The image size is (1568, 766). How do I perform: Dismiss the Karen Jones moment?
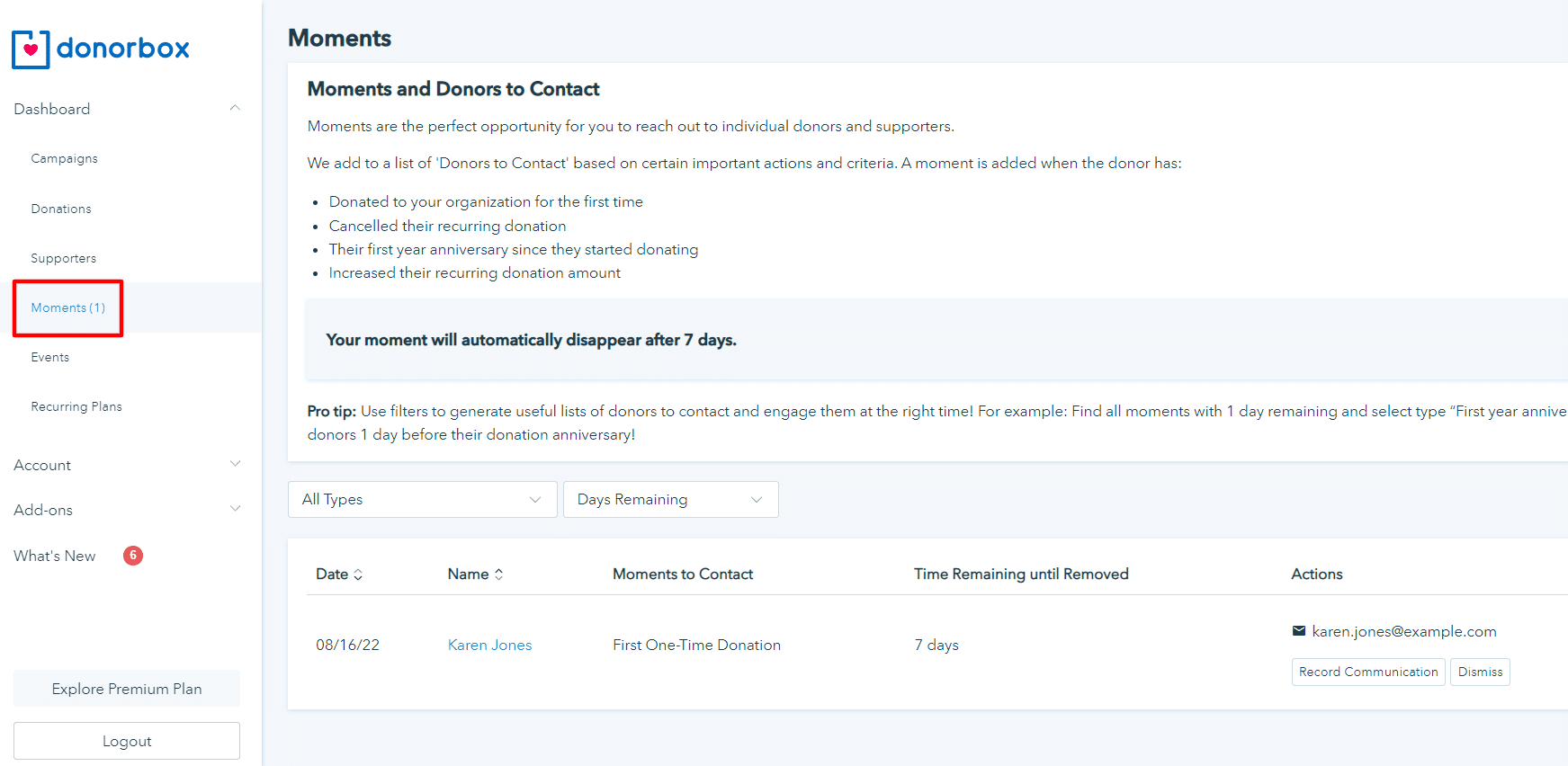pyautogui.click(x=1480, y=672)
